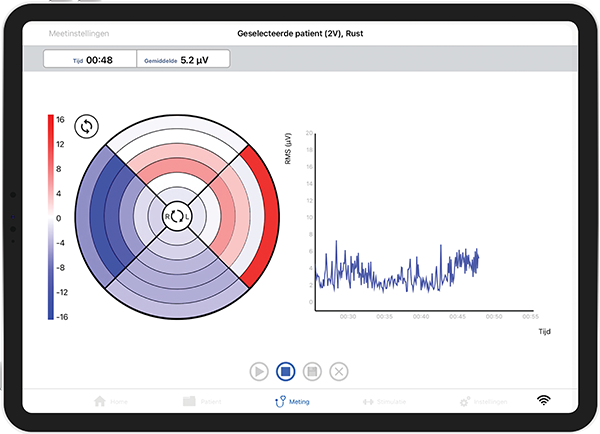Save the measurement with the floppy disk icon
600x434 pixels.
click(312, 372)
